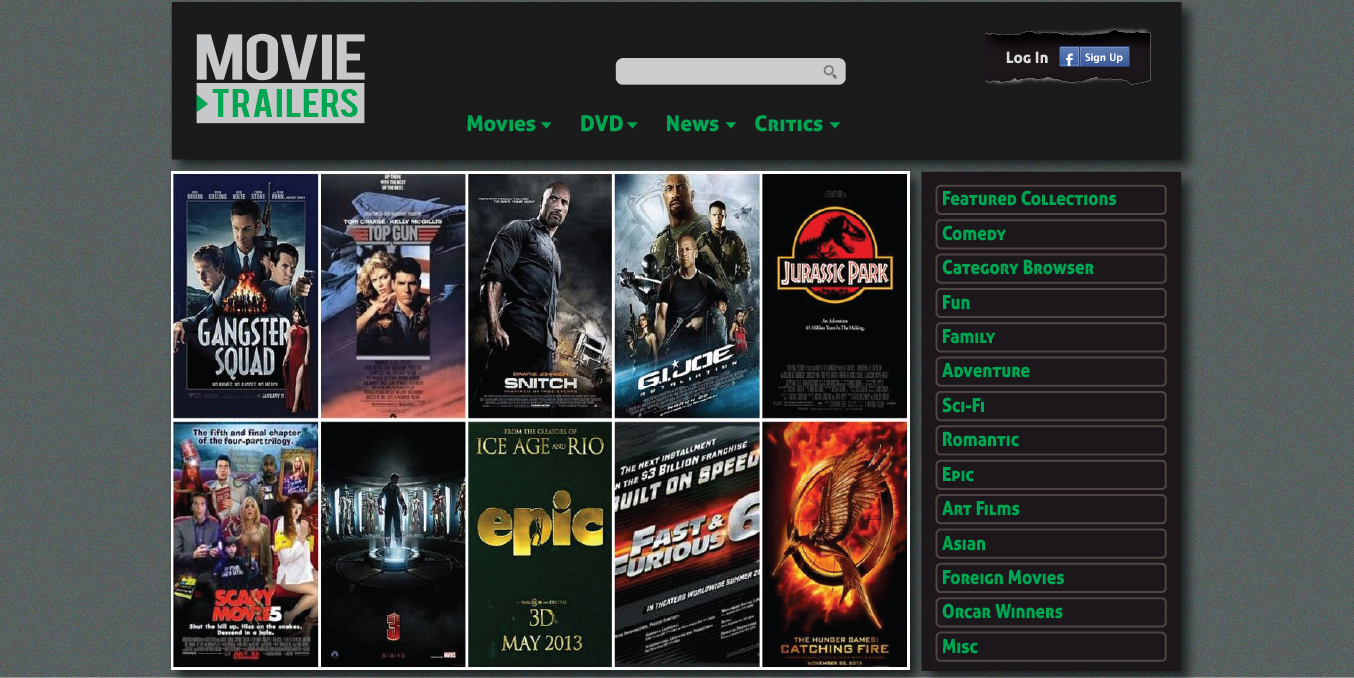The height and width of the screenshot is (678, 1354).
Task: Select the Family category
Action: pyautogui.click(x=1051, y=337)
